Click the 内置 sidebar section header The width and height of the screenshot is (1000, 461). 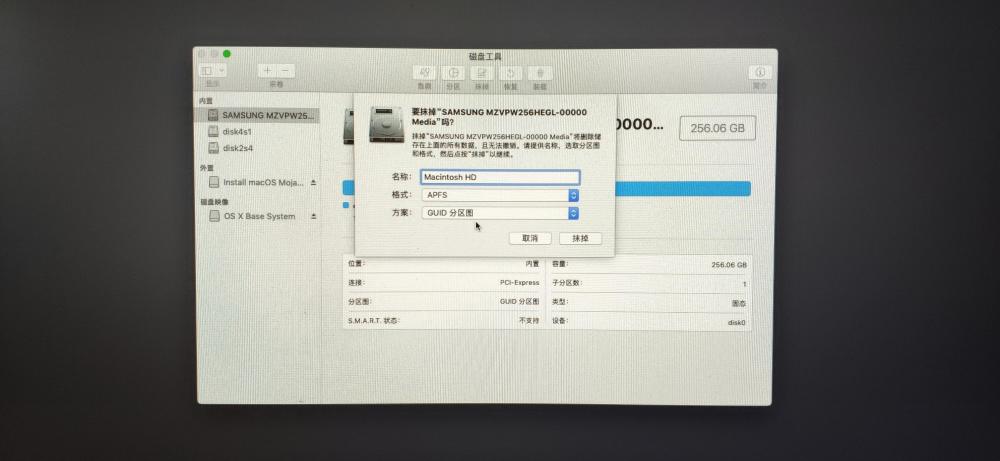205,101
